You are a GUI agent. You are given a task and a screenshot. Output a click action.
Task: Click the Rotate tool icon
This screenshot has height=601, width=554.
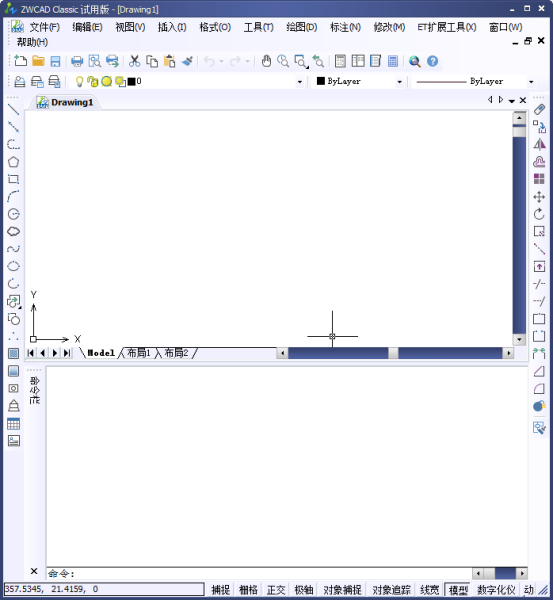tap(539, 214)
